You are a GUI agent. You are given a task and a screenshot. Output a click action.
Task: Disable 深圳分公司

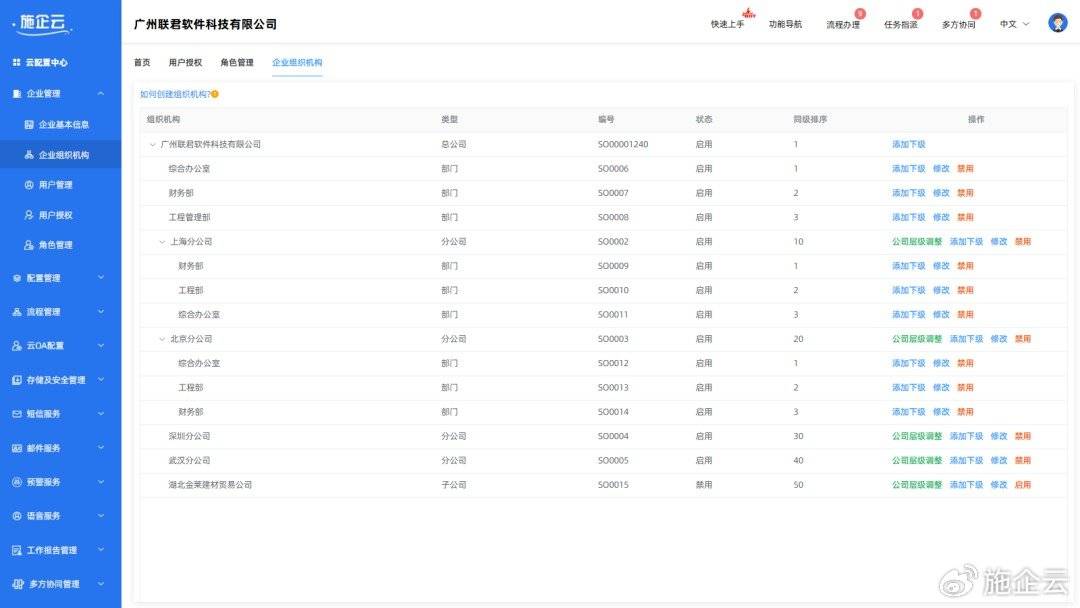(x=1022, y=436)
